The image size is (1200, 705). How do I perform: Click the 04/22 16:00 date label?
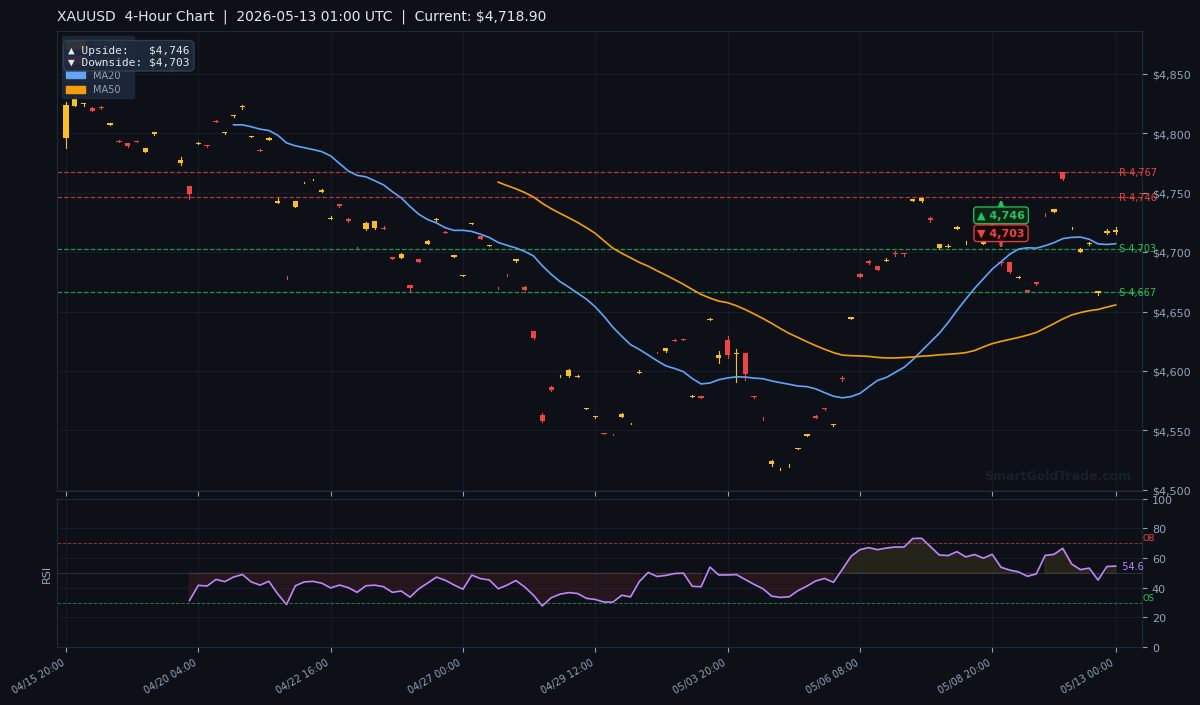coord(303,675)
